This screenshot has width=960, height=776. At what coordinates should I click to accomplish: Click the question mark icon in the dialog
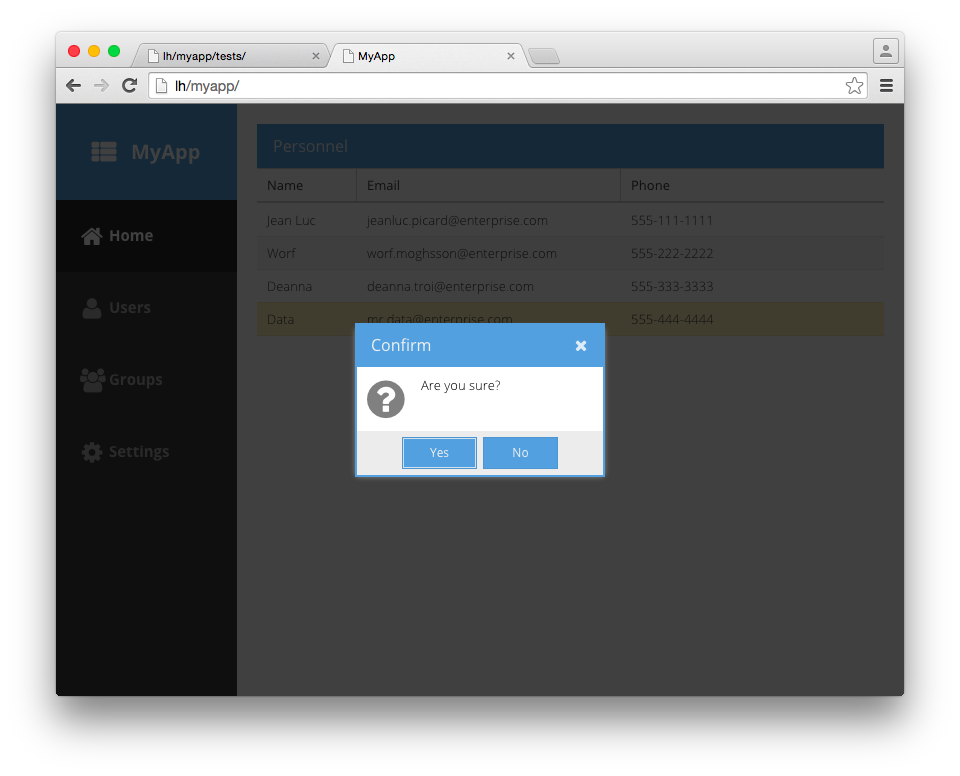click(385, 399)
